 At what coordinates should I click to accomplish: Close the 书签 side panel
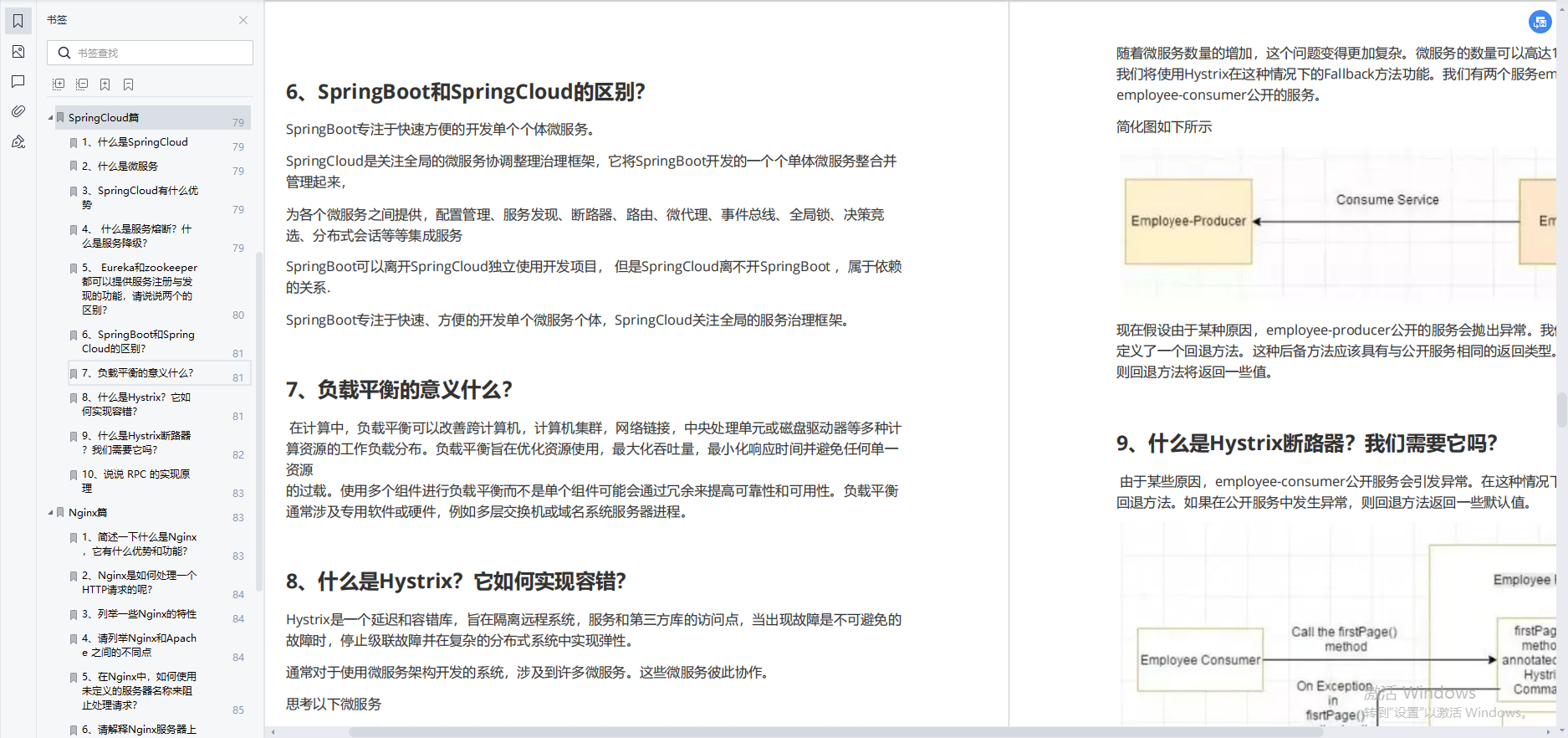coord(243,20)
